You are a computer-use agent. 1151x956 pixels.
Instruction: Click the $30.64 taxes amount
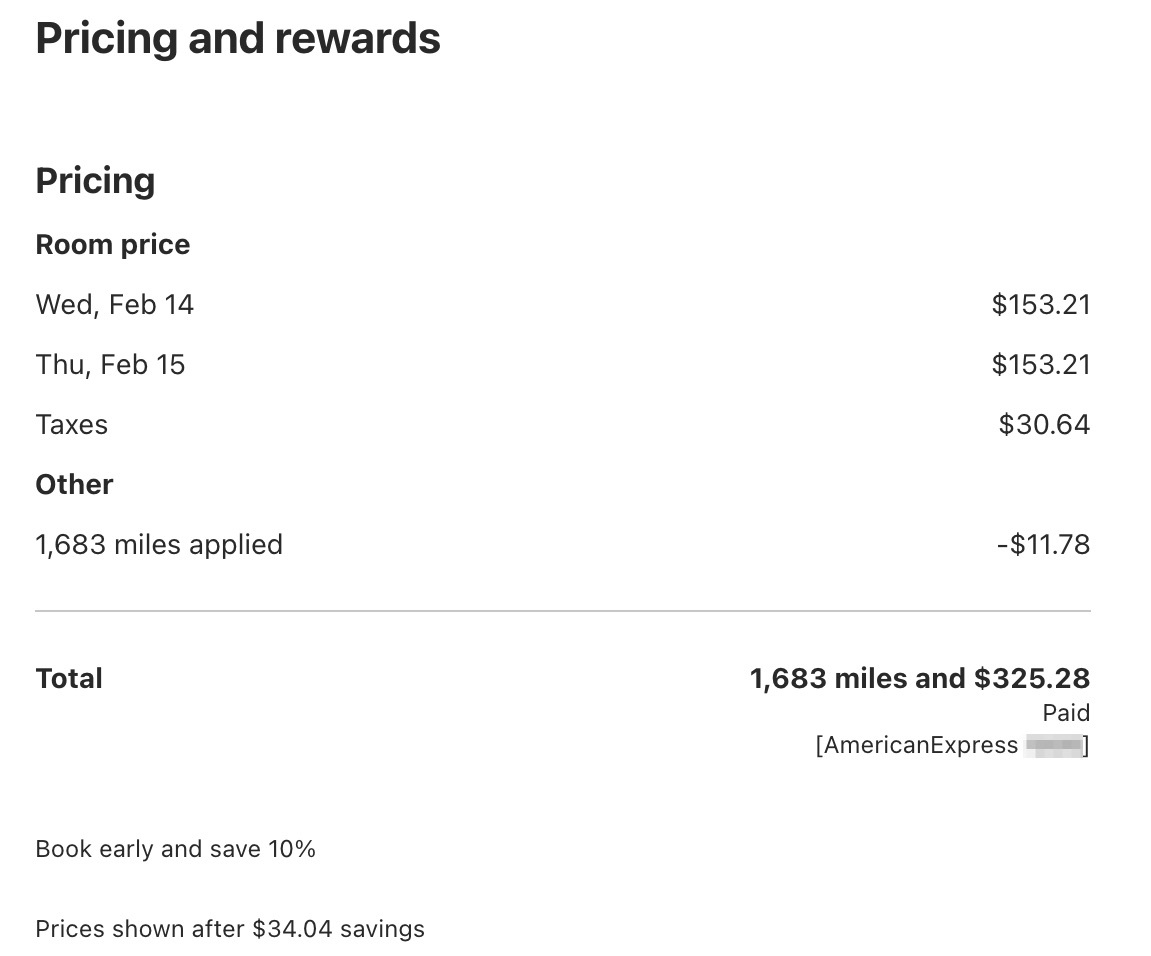point(1044,424)
